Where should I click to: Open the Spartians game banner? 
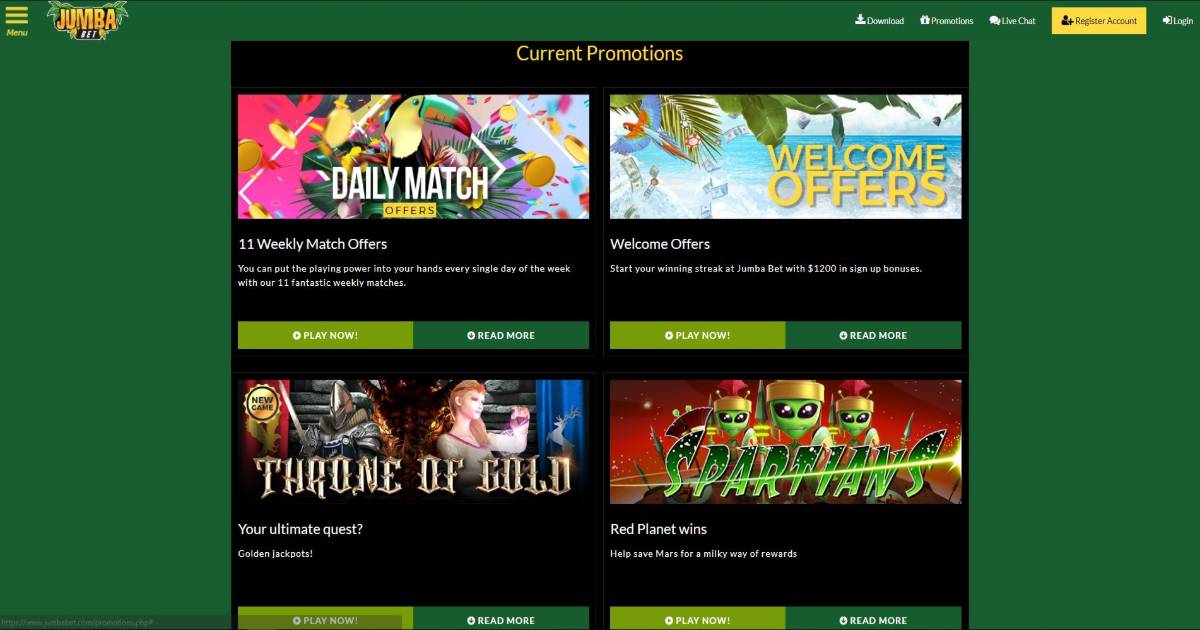point(786,441)
